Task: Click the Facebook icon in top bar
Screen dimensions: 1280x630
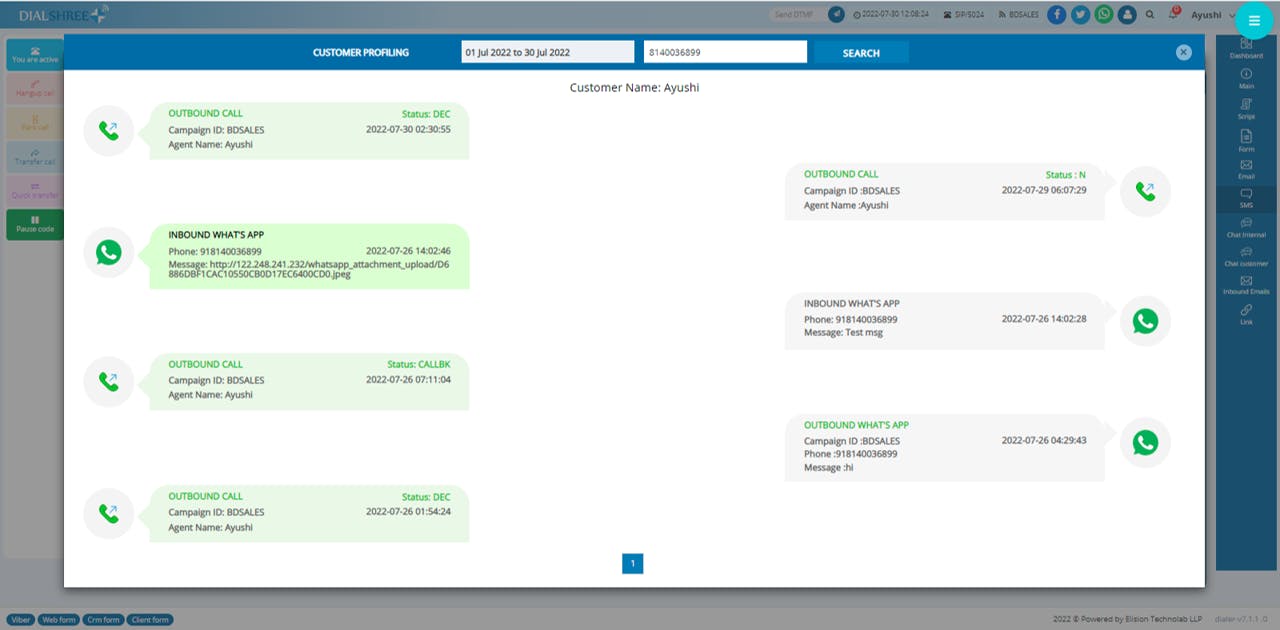Action: (x=1057, y=15)
